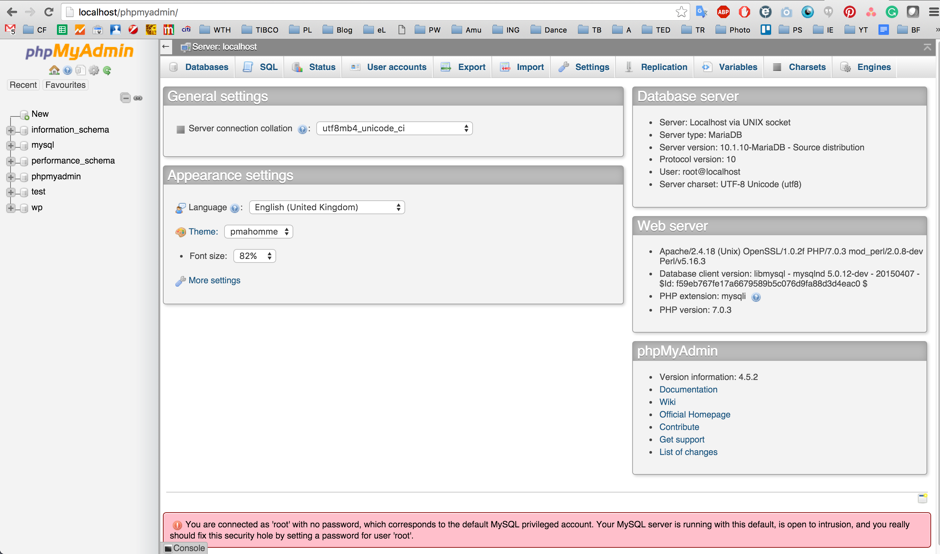This screenshot has height=554, width=940.
Task: Click the mysqli PHP extension help icon
Action: tap(756, 297)
